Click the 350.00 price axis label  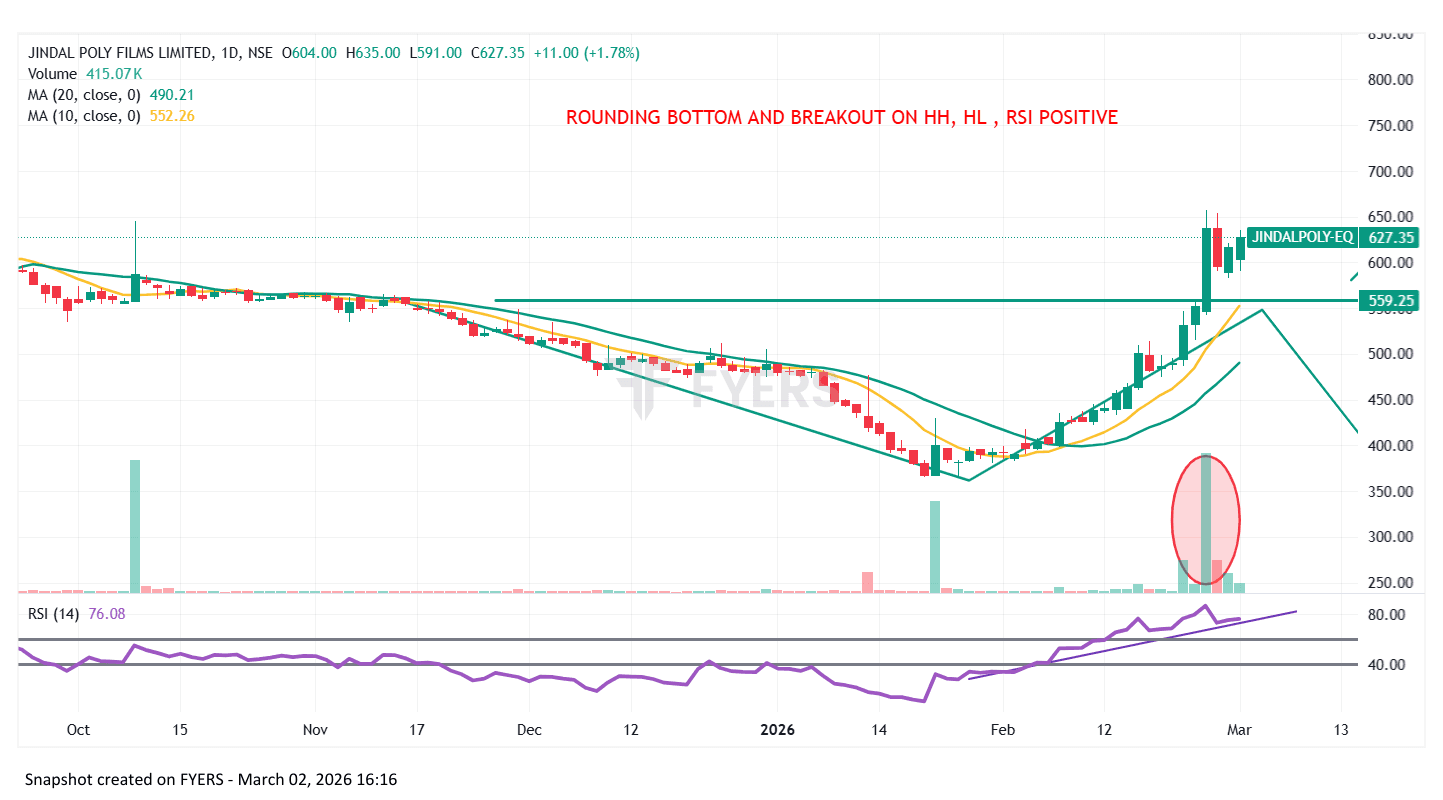pos(1390,492)
